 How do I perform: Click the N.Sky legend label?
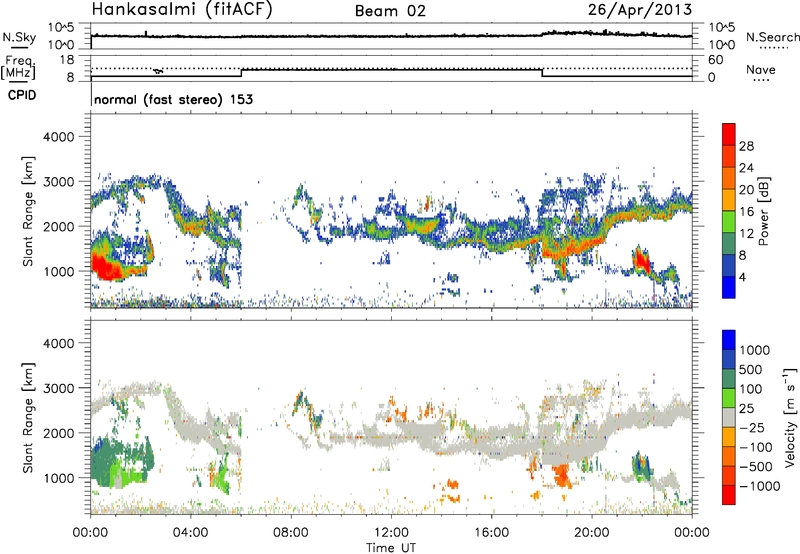19,37
